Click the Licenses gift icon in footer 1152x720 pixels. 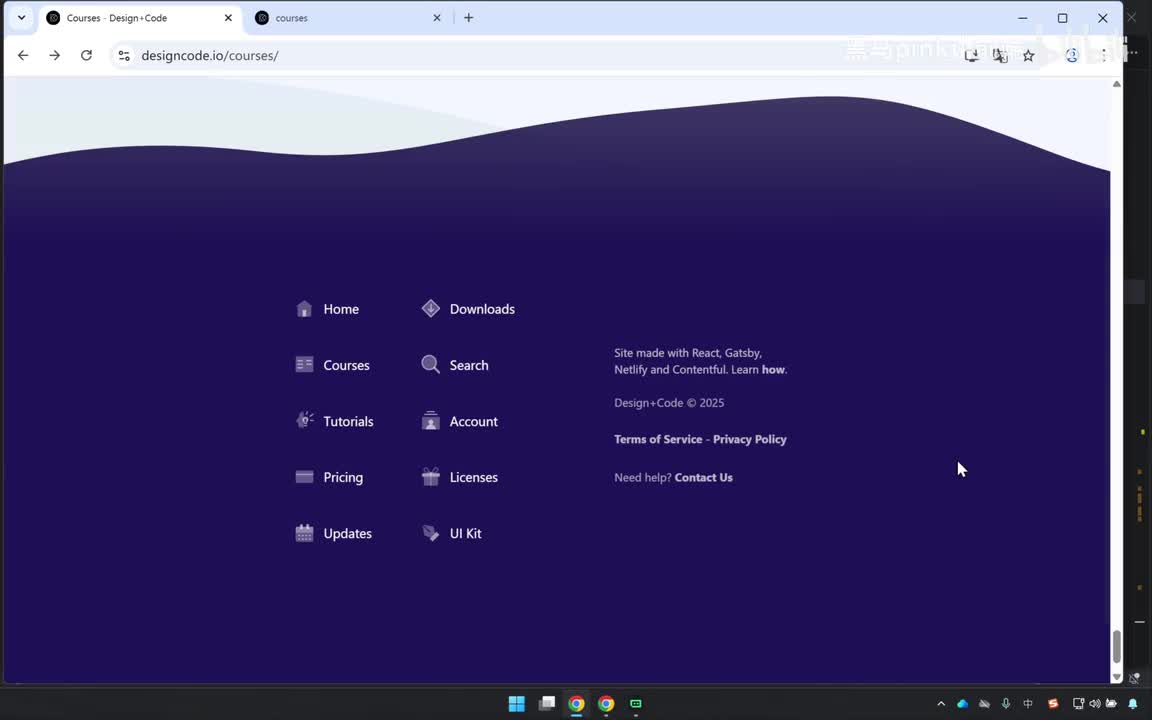pos(431,477)
